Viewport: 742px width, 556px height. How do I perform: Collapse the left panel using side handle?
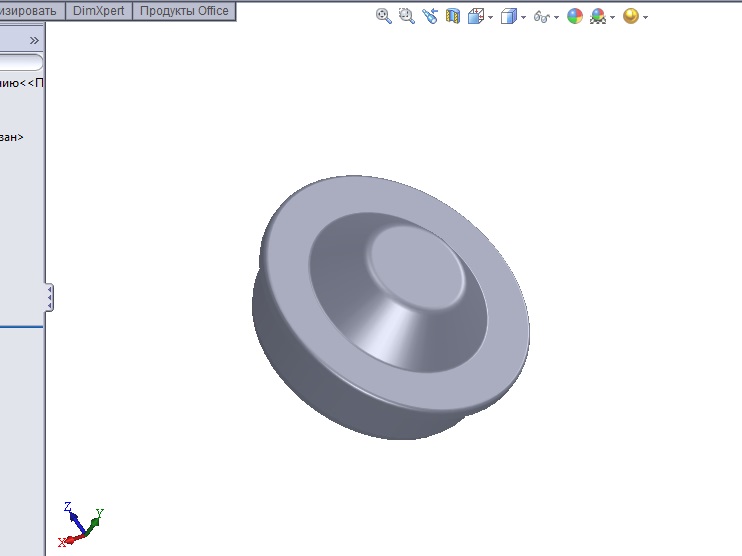pyautogui.click(x=49, y=297)
